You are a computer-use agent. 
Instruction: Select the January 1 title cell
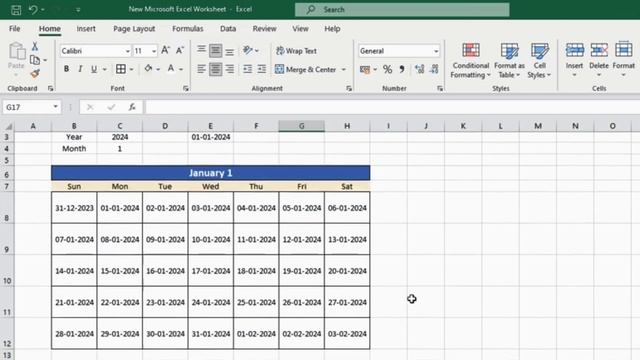(211, 173)
